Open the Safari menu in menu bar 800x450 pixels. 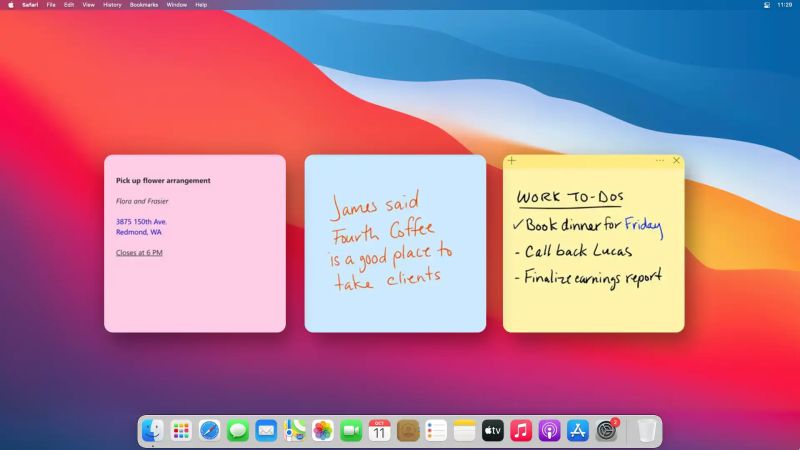[x=30, y=5]
